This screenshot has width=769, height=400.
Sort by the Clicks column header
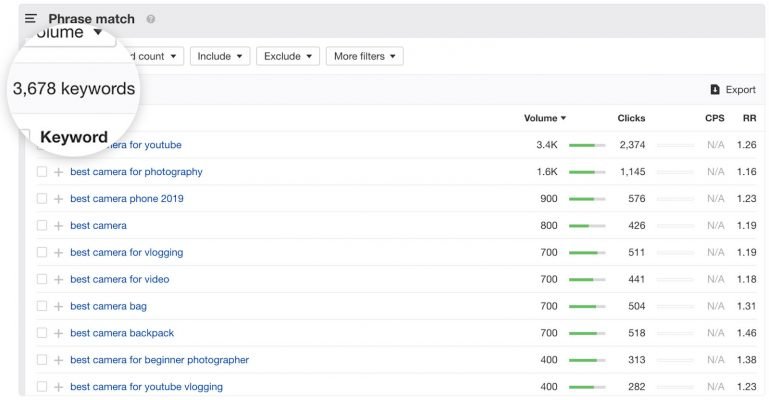click(631, 118)
